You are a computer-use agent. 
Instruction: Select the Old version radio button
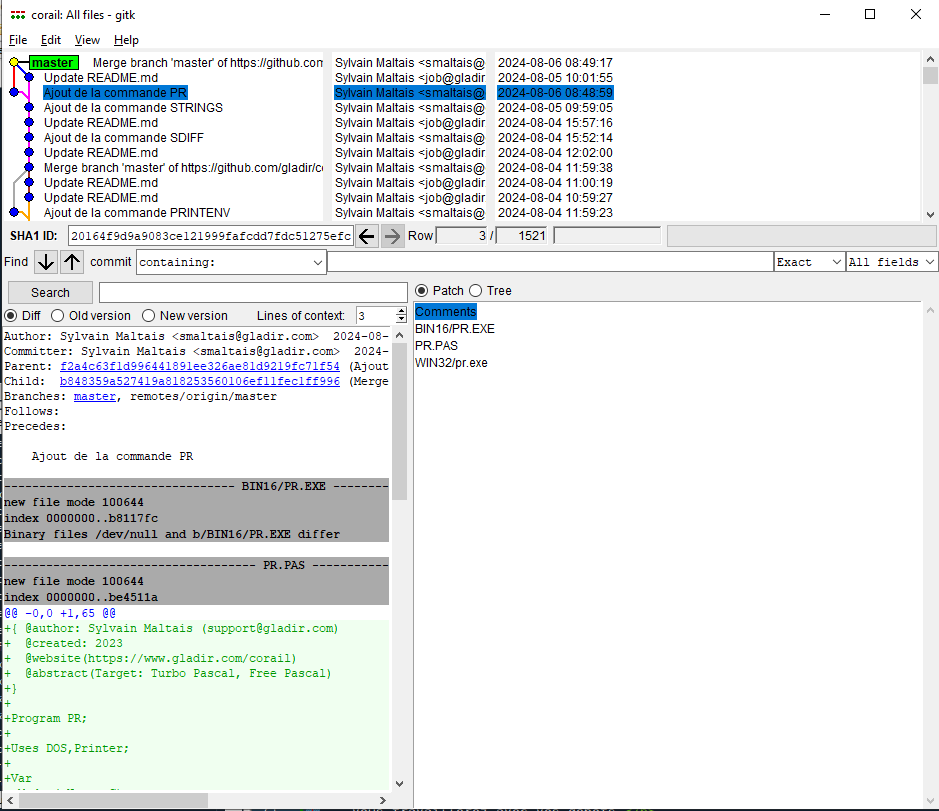[55, 316]
